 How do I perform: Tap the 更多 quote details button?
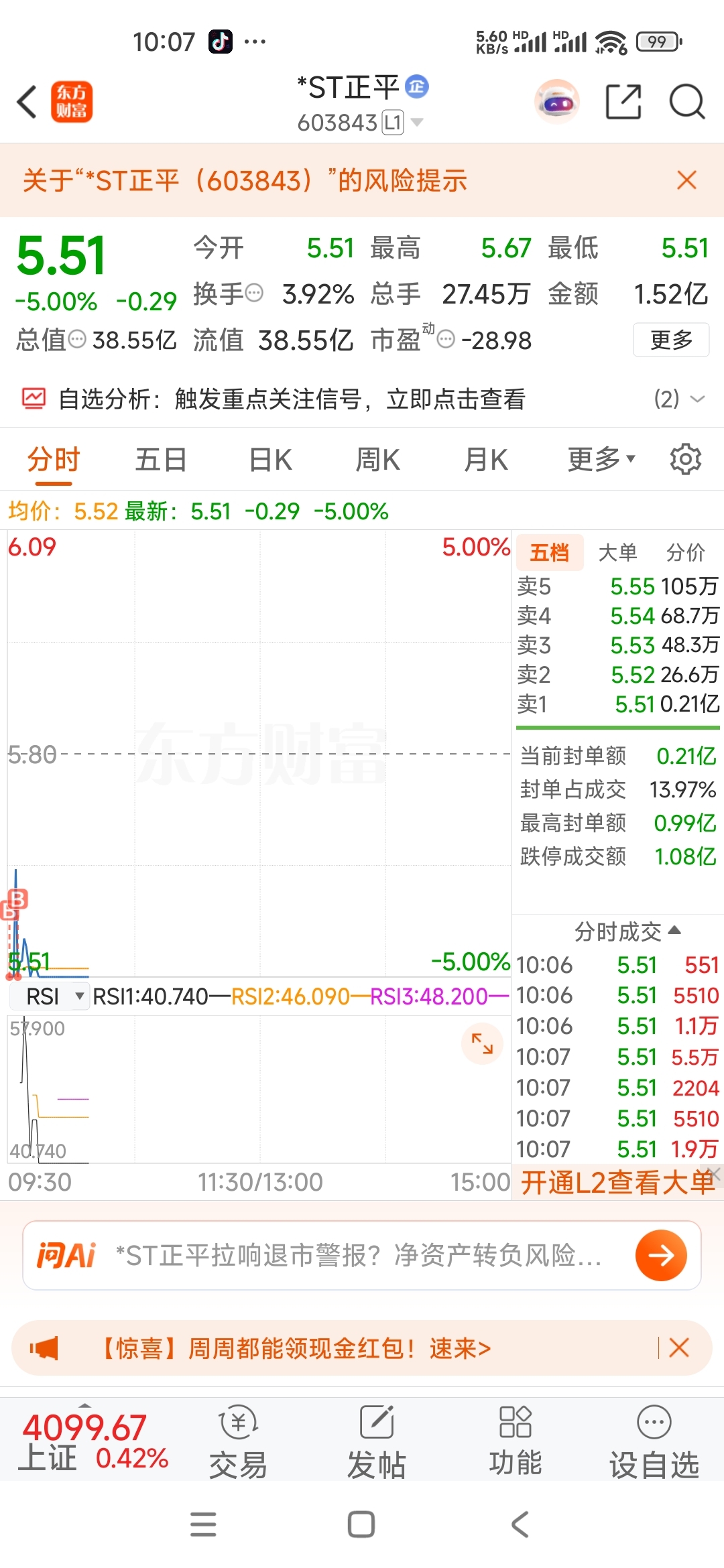coord(671,340)
